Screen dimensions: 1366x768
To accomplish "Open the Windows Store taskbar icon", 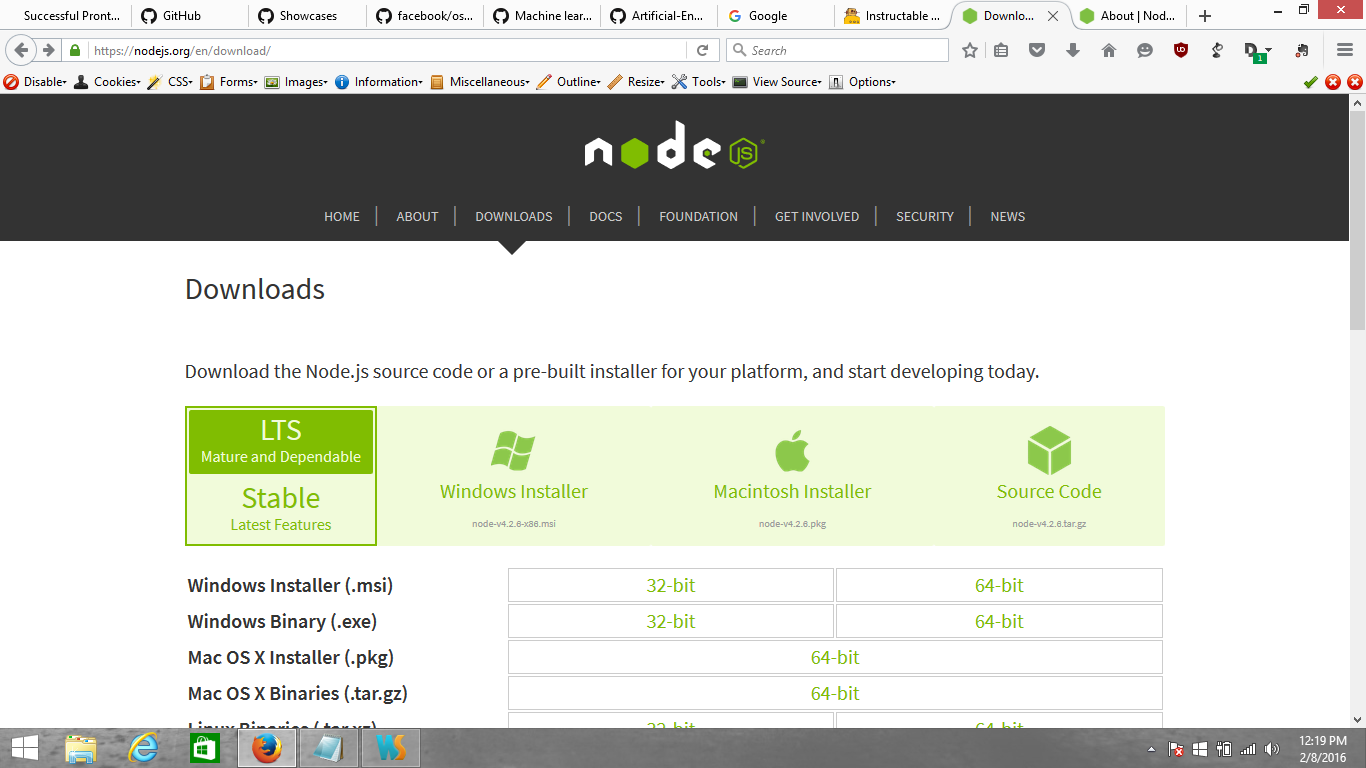I will point(204,748).
